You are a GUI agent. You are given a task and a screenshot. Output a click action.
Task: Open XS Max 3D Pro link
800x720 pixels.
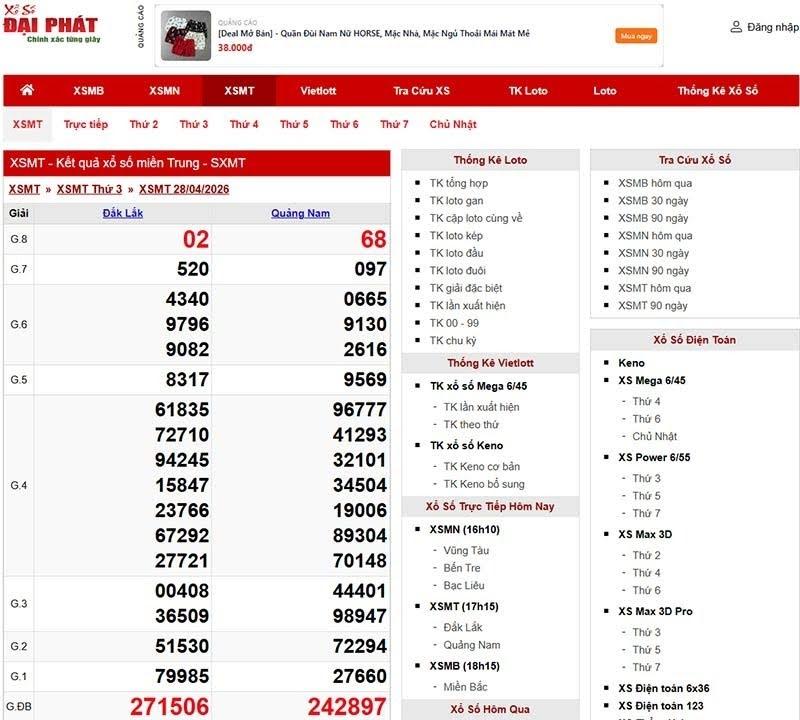[655, 611]
